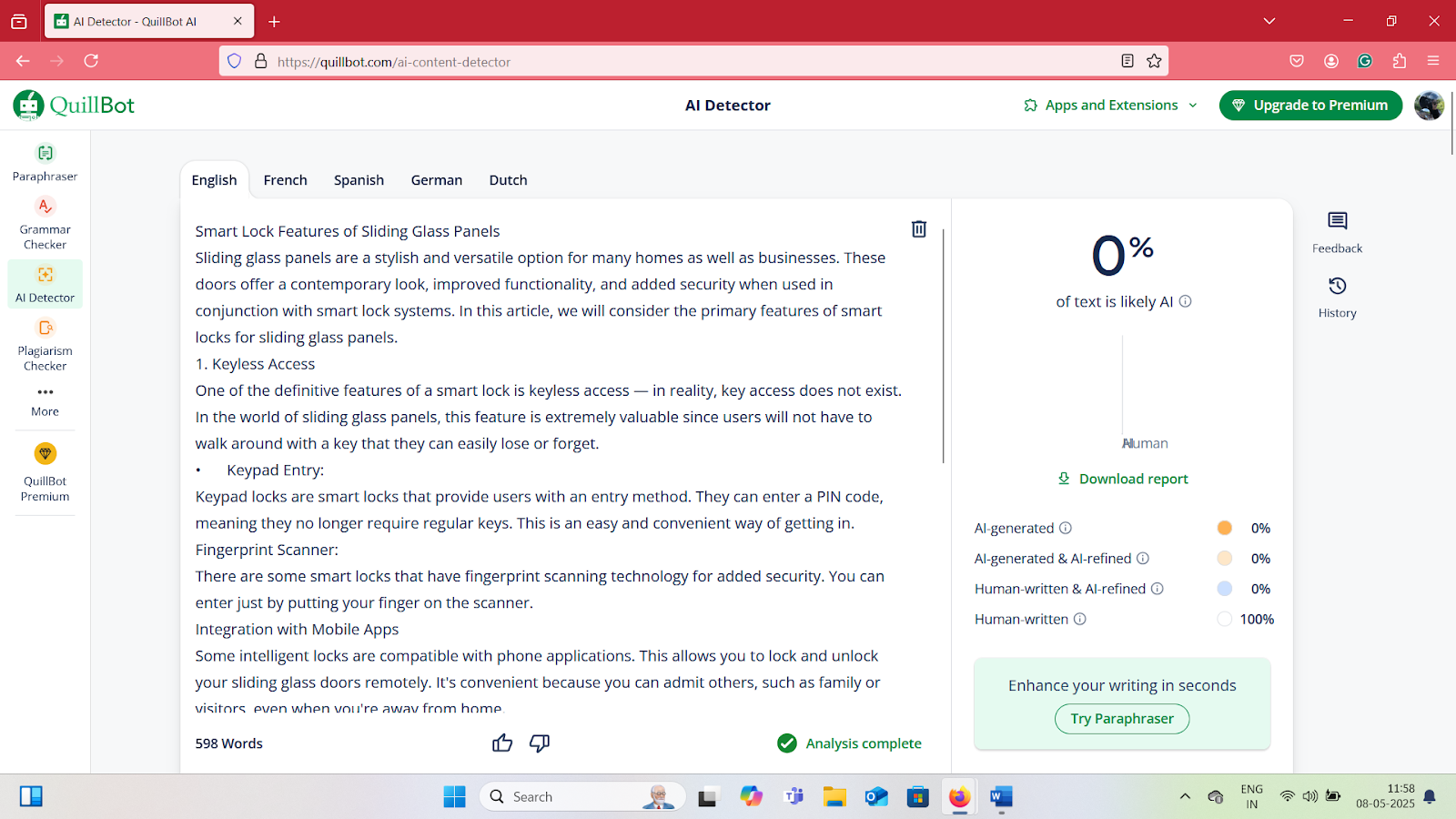Delete the text with trash icon
The width and height of the screenshot is (1456, 819).
tap(919, 229)
